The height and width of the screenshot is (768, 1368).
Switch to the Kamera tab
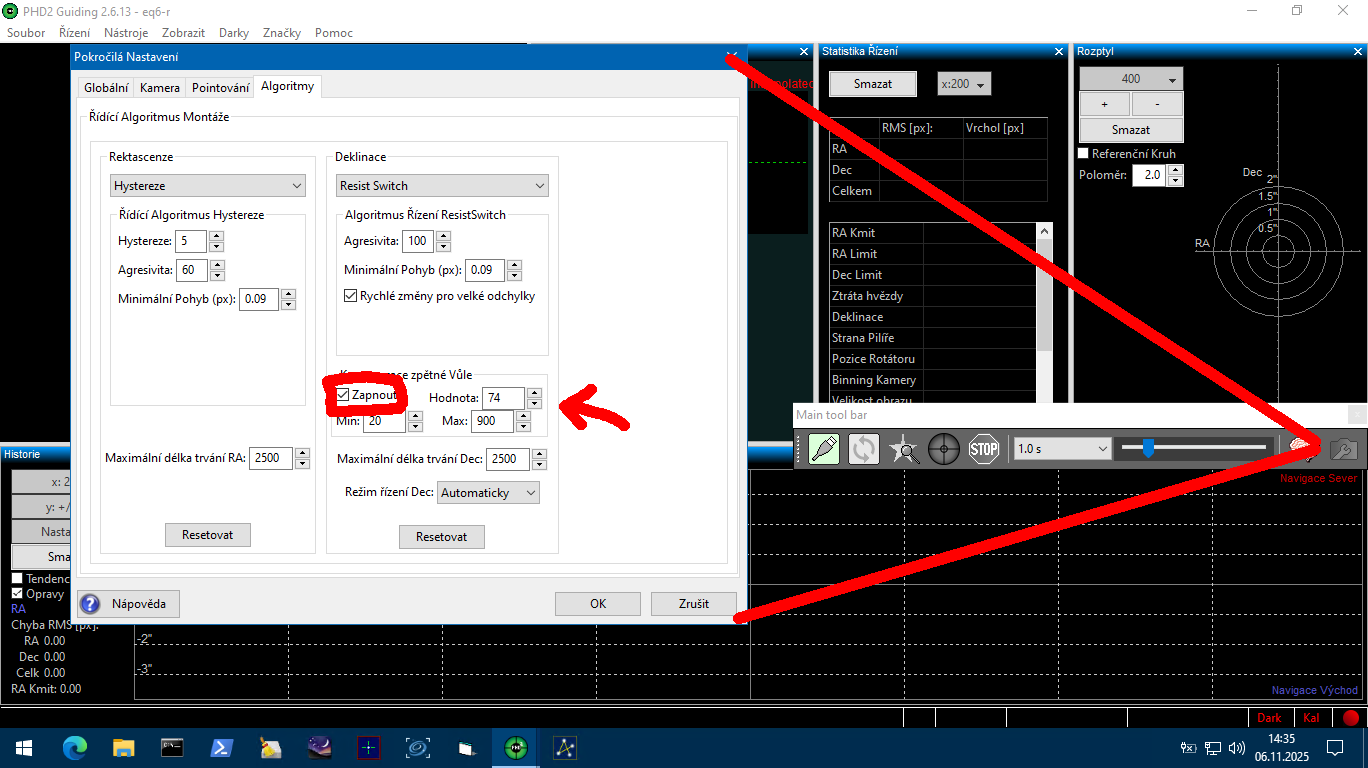click(x=160, y=88)
